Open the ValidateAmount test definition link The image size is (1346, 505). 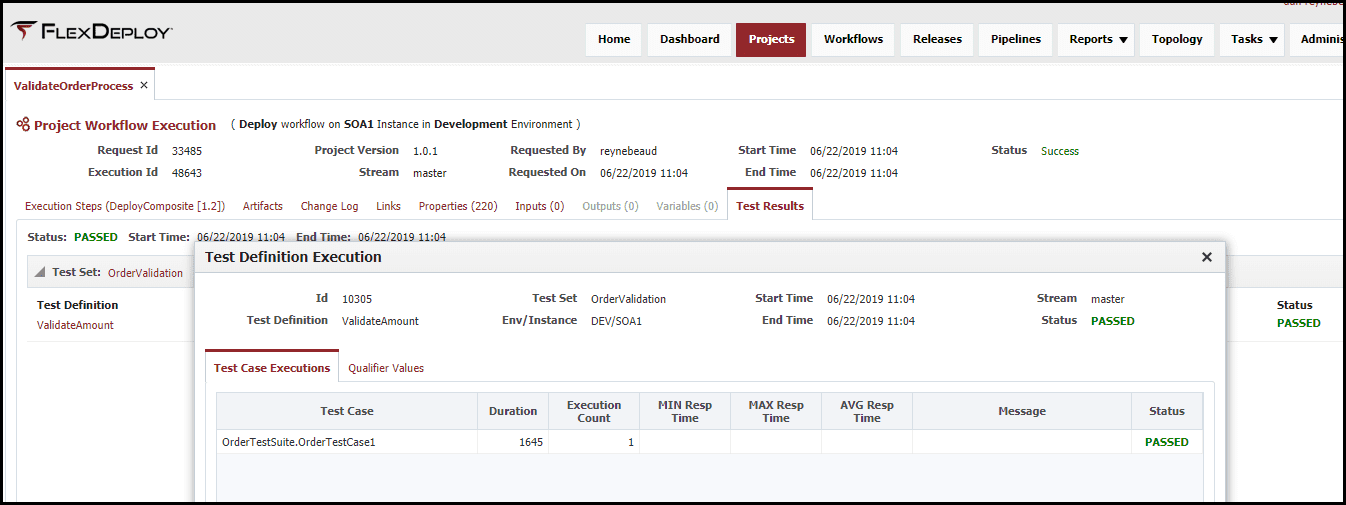(x=75, y=325)
